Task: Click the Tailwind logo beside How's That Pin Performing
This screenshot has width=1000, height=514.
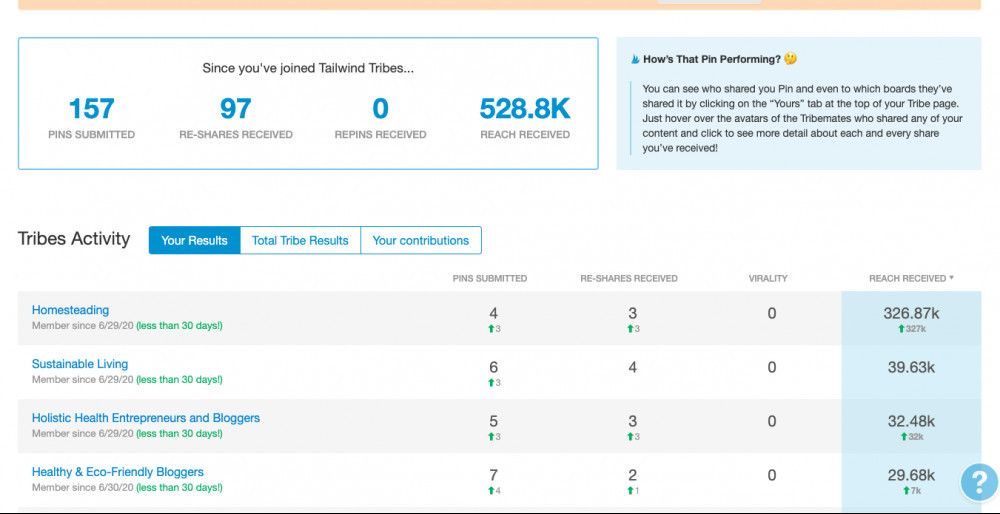Action: coord(635,59)
